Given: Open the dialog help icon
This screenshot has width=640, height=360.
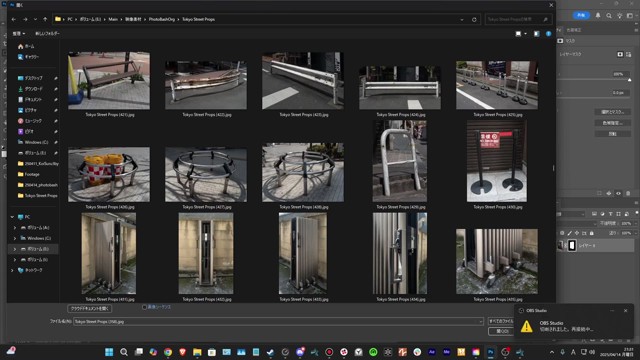Looking at the screenshot, I should coord(549,34).
